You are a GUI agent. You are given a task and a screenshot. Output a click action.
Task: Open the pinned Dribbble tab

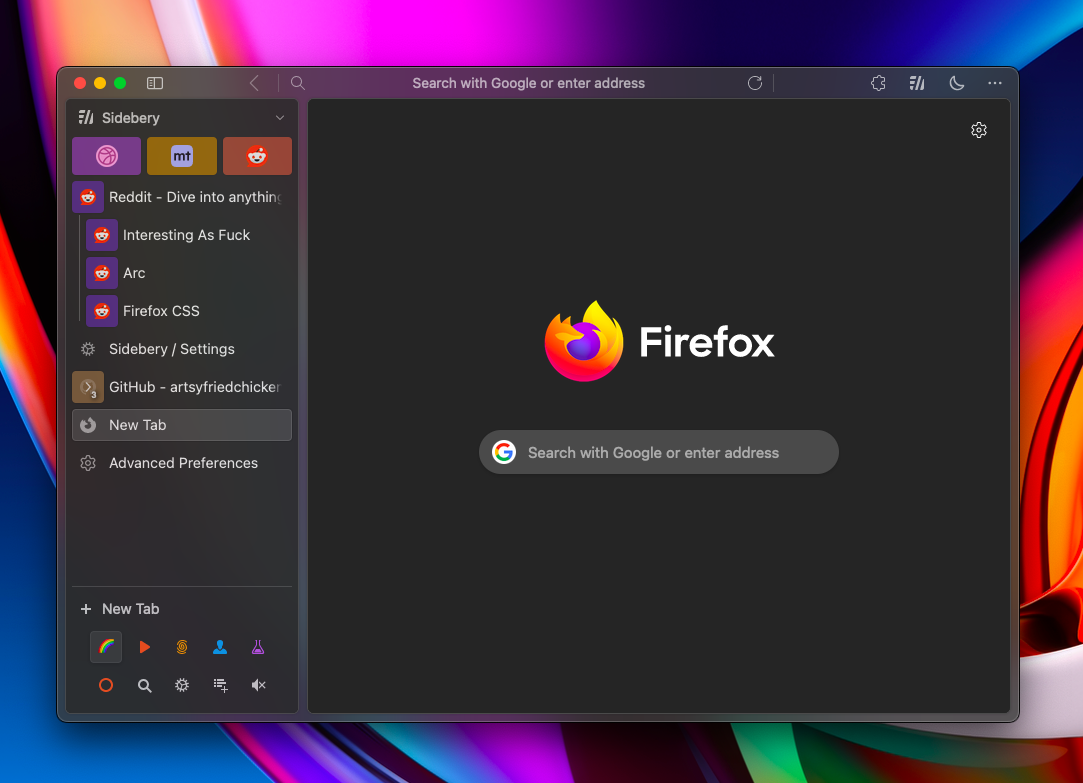coord(106,156)
